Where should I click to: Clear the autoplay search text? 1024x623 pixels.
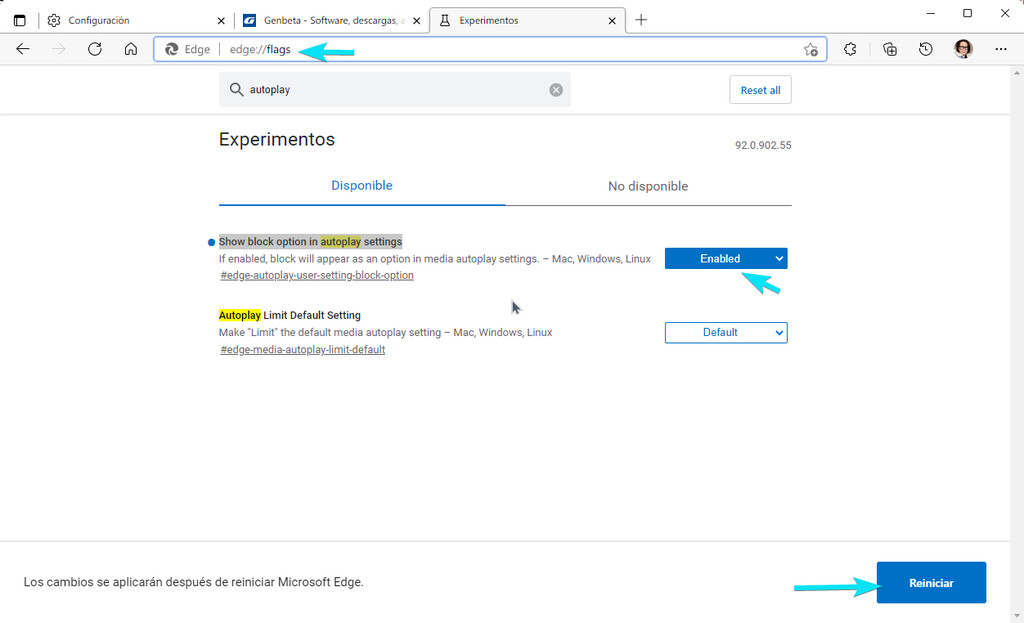pyautogui.click(x=556, y=89)
